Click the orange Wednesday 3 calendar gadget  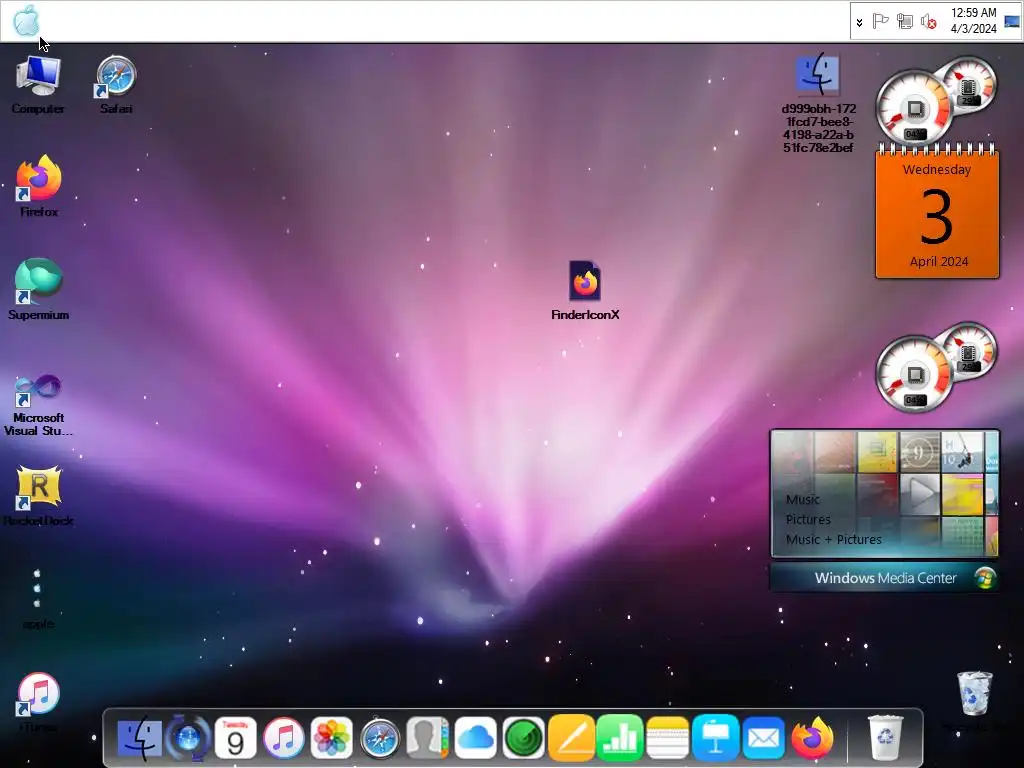[937, 212]
